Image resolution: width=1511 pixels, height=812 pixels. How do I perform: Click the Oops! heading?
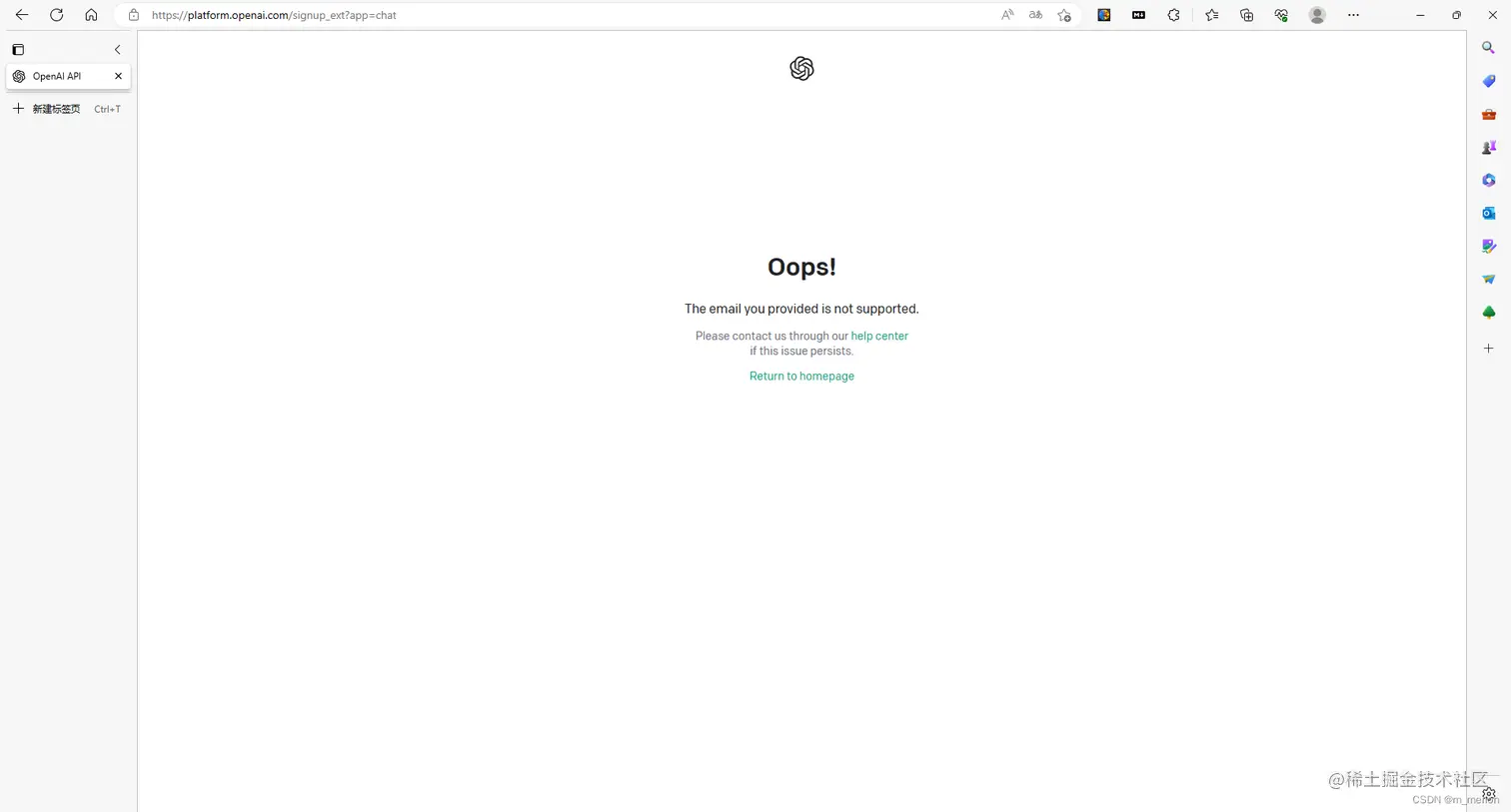click(801, 267)
